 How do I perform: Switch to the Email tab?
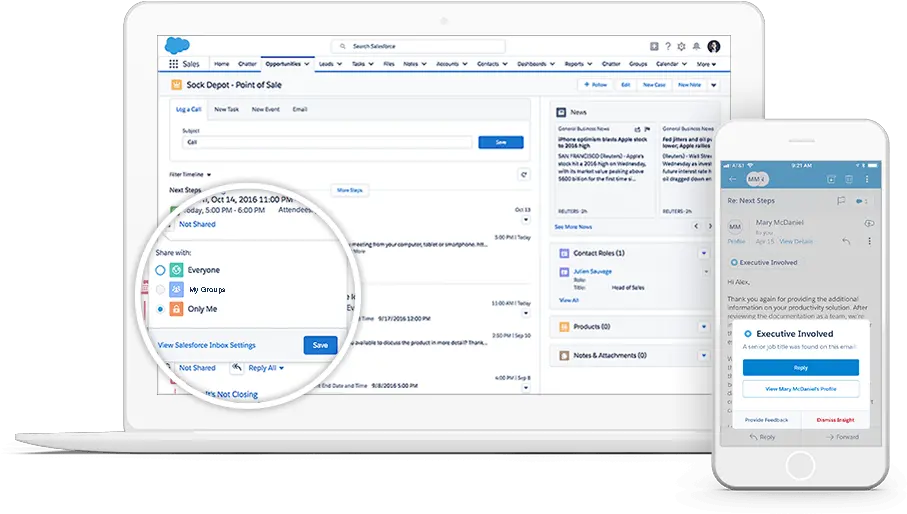300,109
